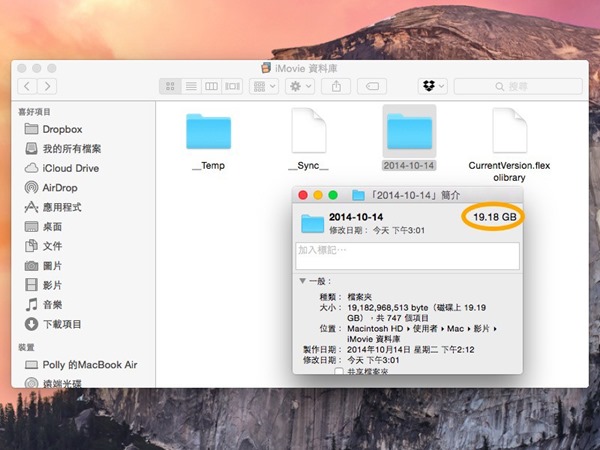Click the Share toolbar button
The height and width of the screenshot is (450, 600).
click(x=336, y=86)
